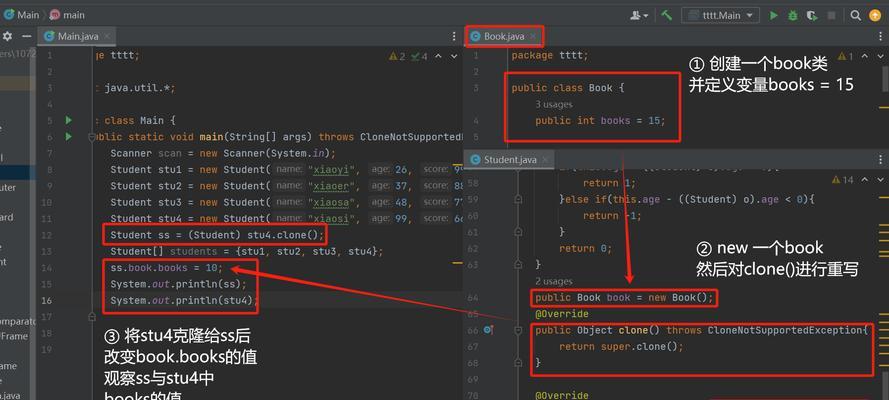The height and width of the screenshot is (400, 889).
Task: Click 'java.util.*;' import in Main.java
Action: tap(140, 88)
